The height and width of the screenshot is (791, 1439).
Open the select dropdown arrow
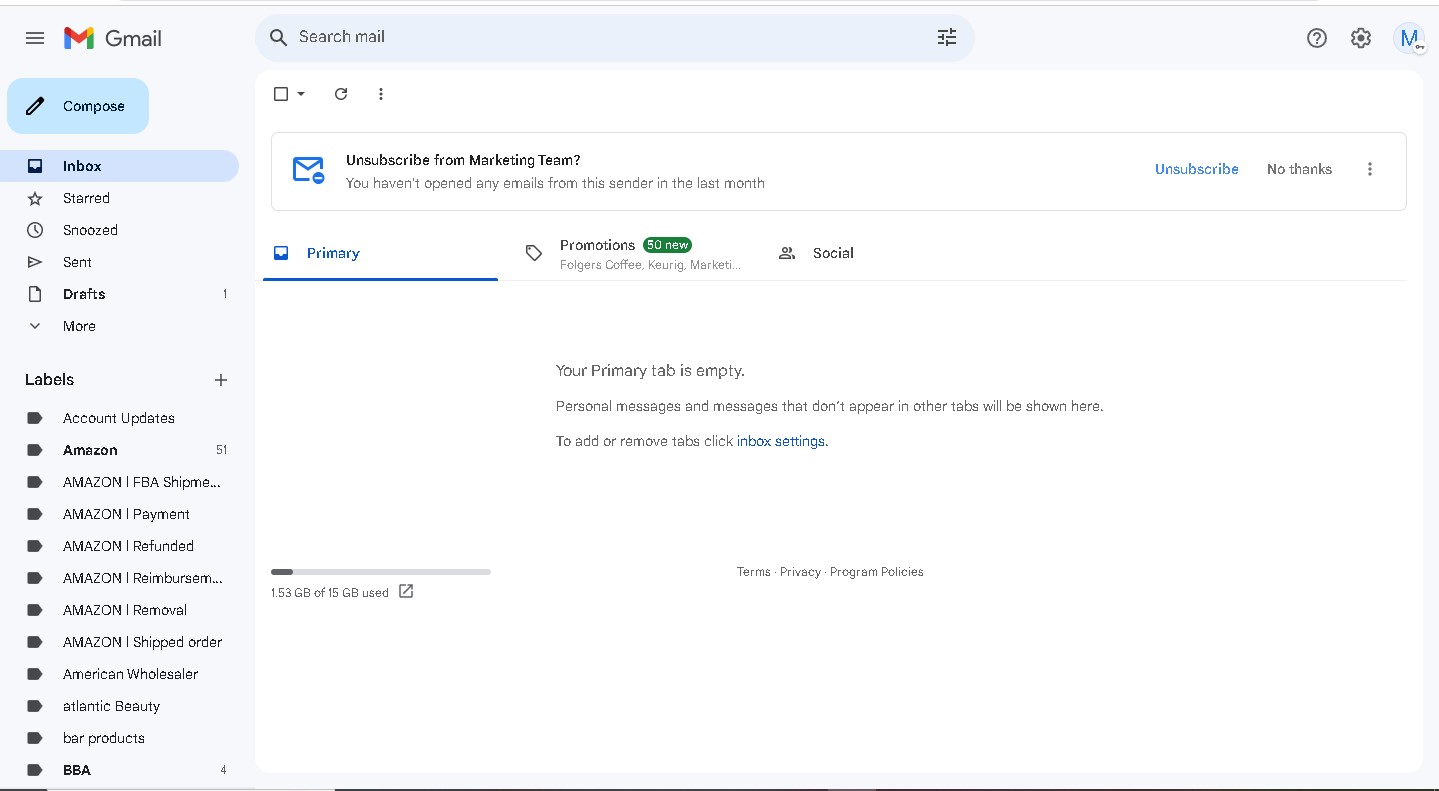click(301, 94)
